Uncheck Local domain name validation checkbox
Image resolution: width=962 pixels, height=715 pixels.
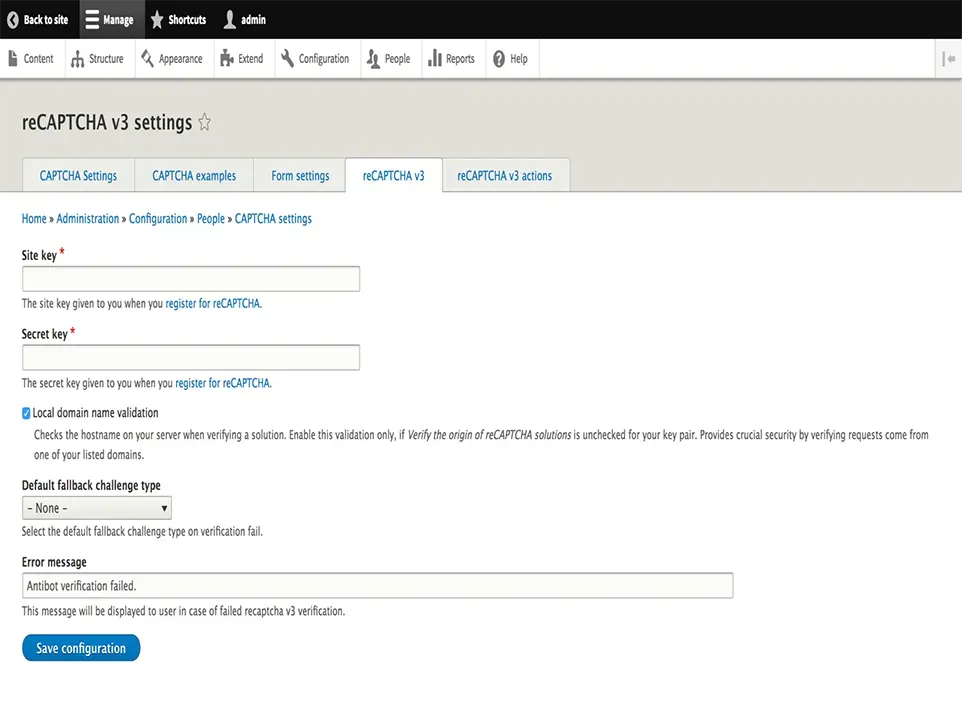[26, 413]
